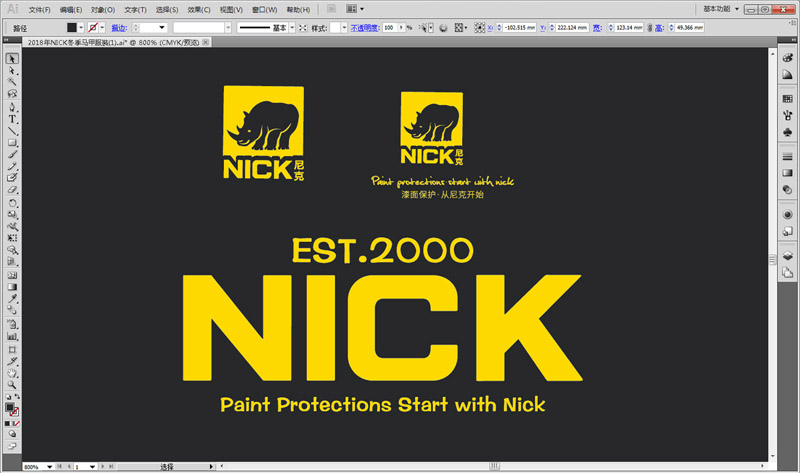
Task: Open the Color panel icon in right dock
Action: (x=788, y=58)
